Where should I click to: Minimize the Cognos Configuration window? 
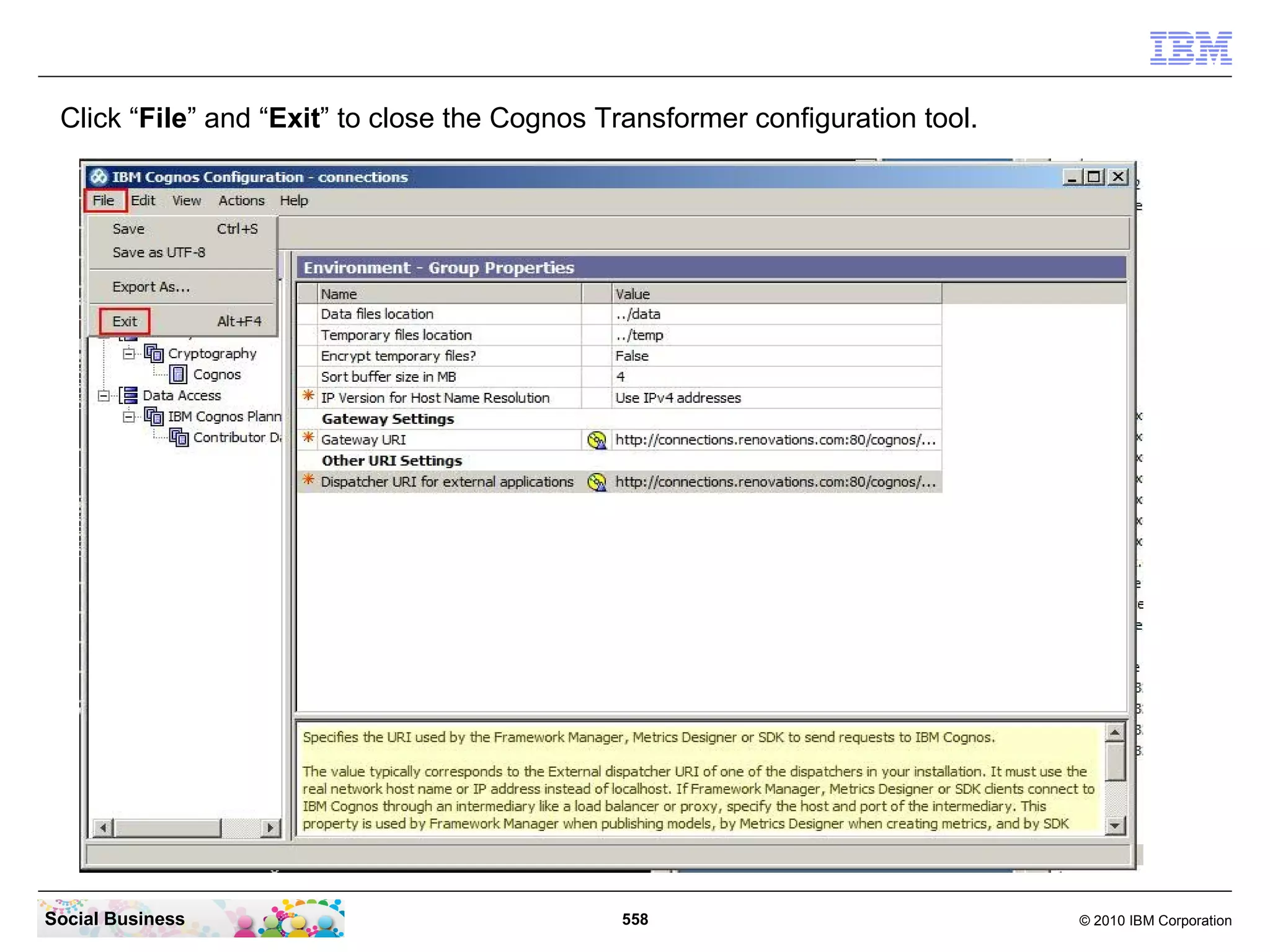point(1072,177)
